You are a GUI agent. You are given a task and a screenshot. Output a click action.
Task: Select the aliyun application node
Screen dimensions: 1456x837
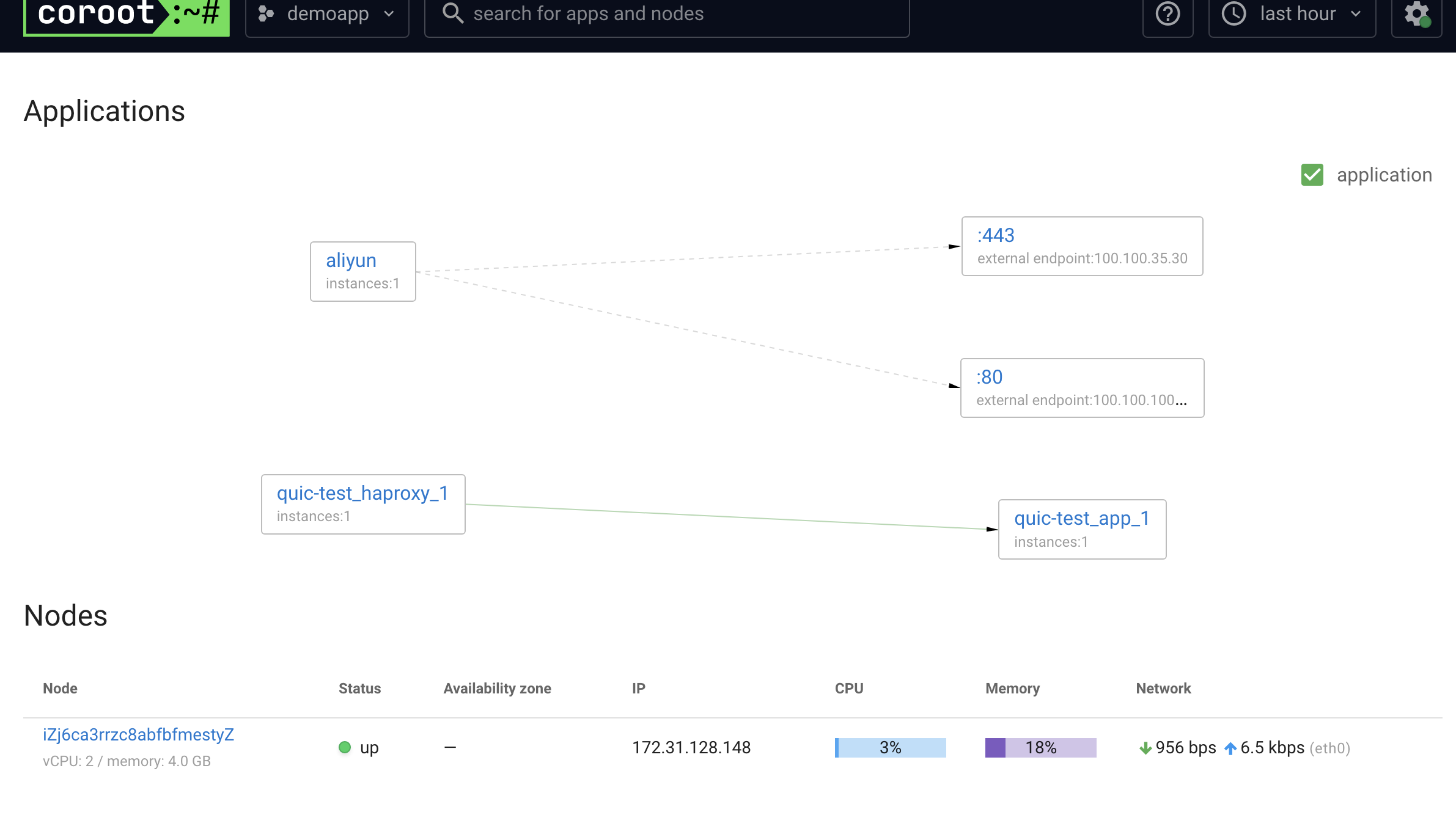click(x=363, y=271)
